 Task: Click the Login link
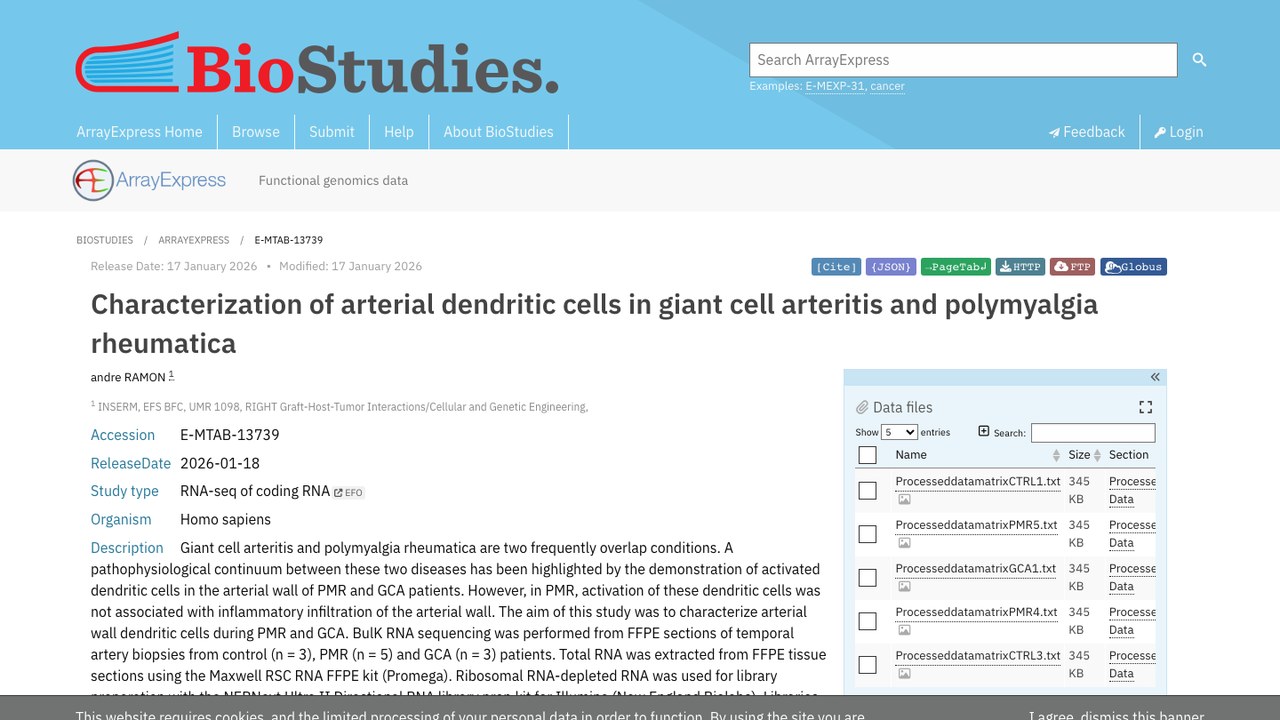pos(1179,132)
